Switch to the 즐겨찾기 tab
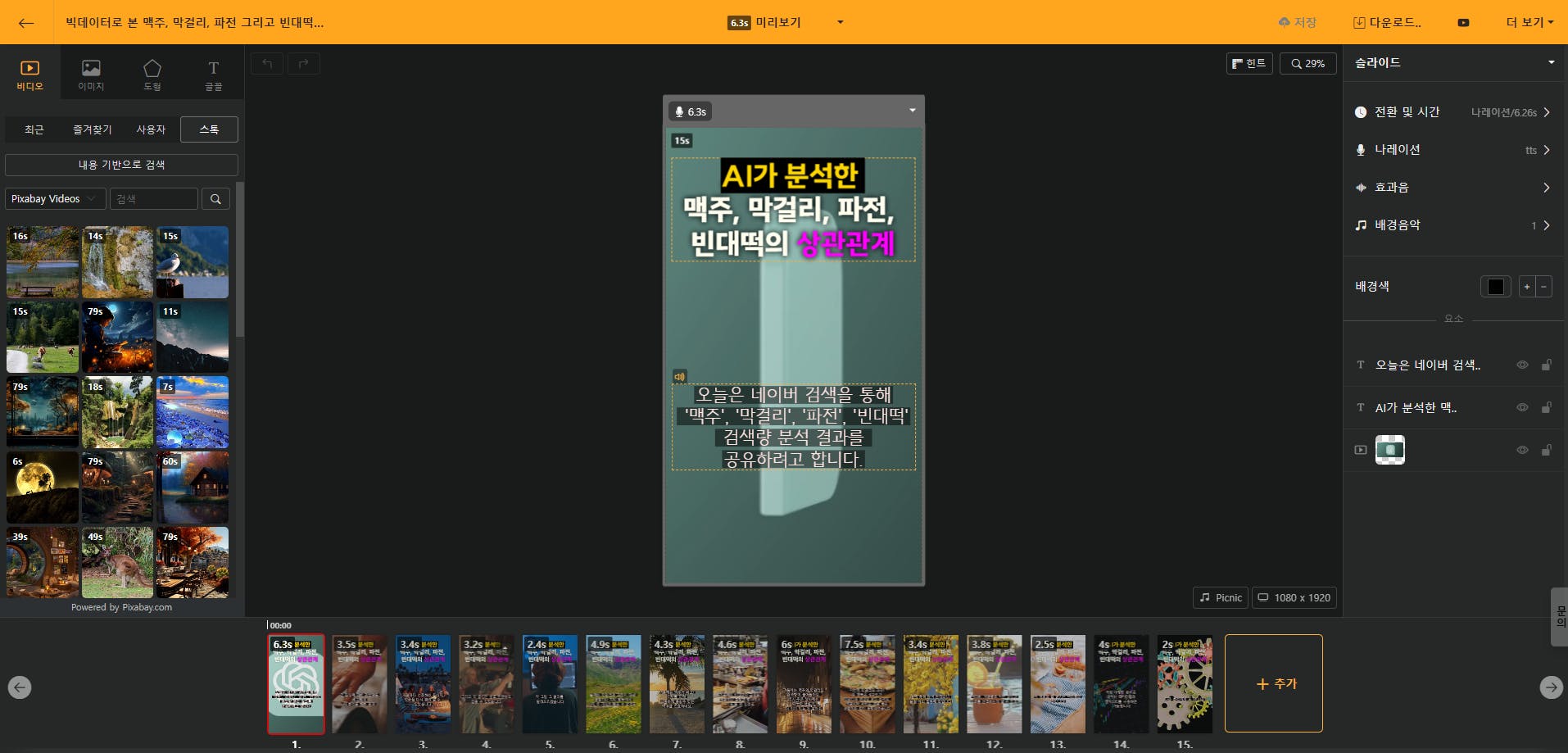This screenshot has height=753, width=1568. [93, 129]
